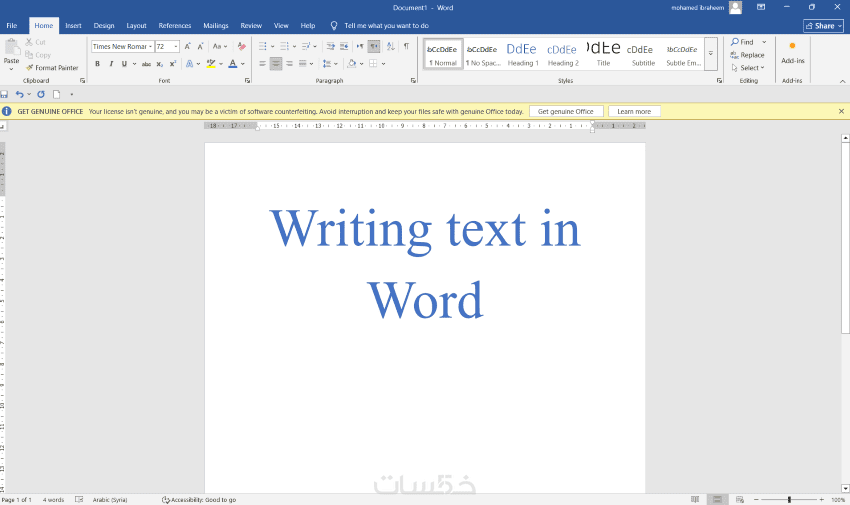Open the References tab
The width and height of the screenshot is (850, 505).
pos(174,25)
